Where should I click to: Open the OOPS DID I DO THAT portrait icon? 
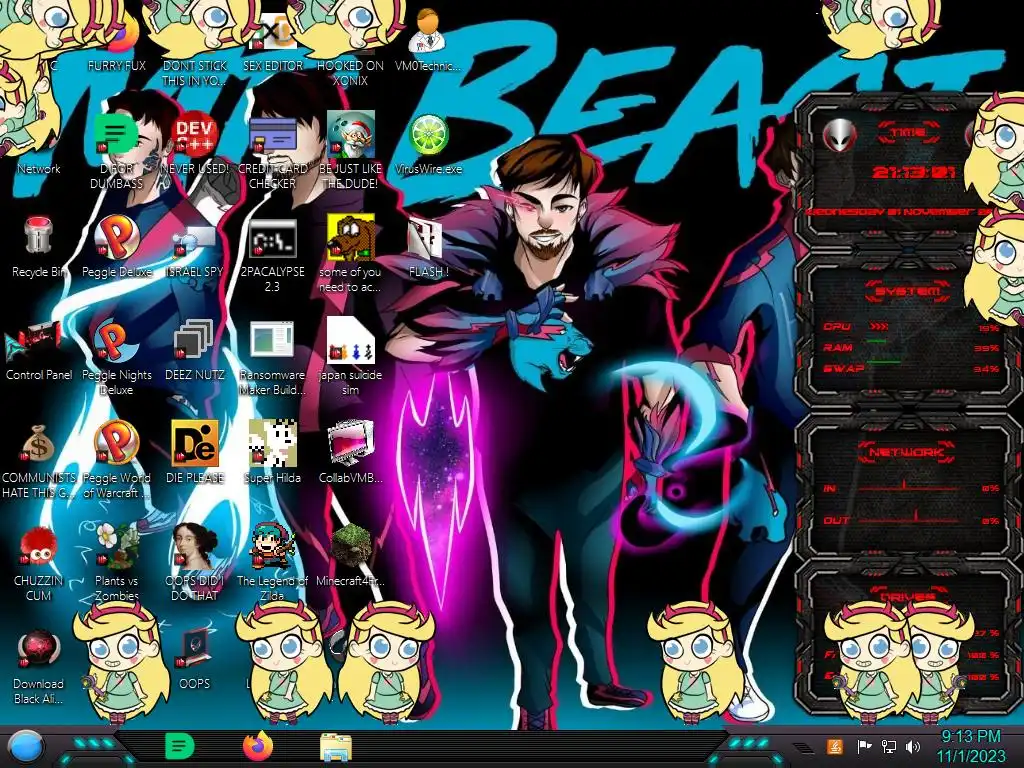point(194,562)
